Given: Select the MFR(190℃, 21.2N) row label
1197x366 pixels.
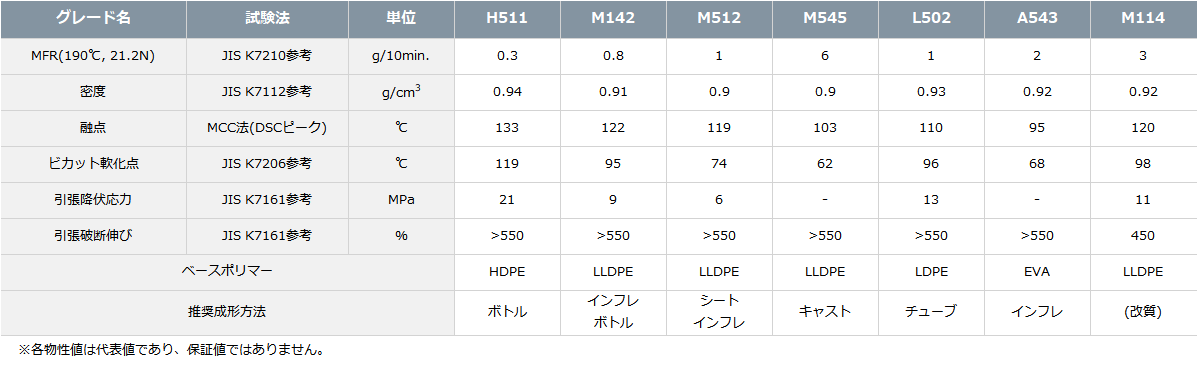Looking at the screenshot, I should pyautogui.click(x=93, y=57).
